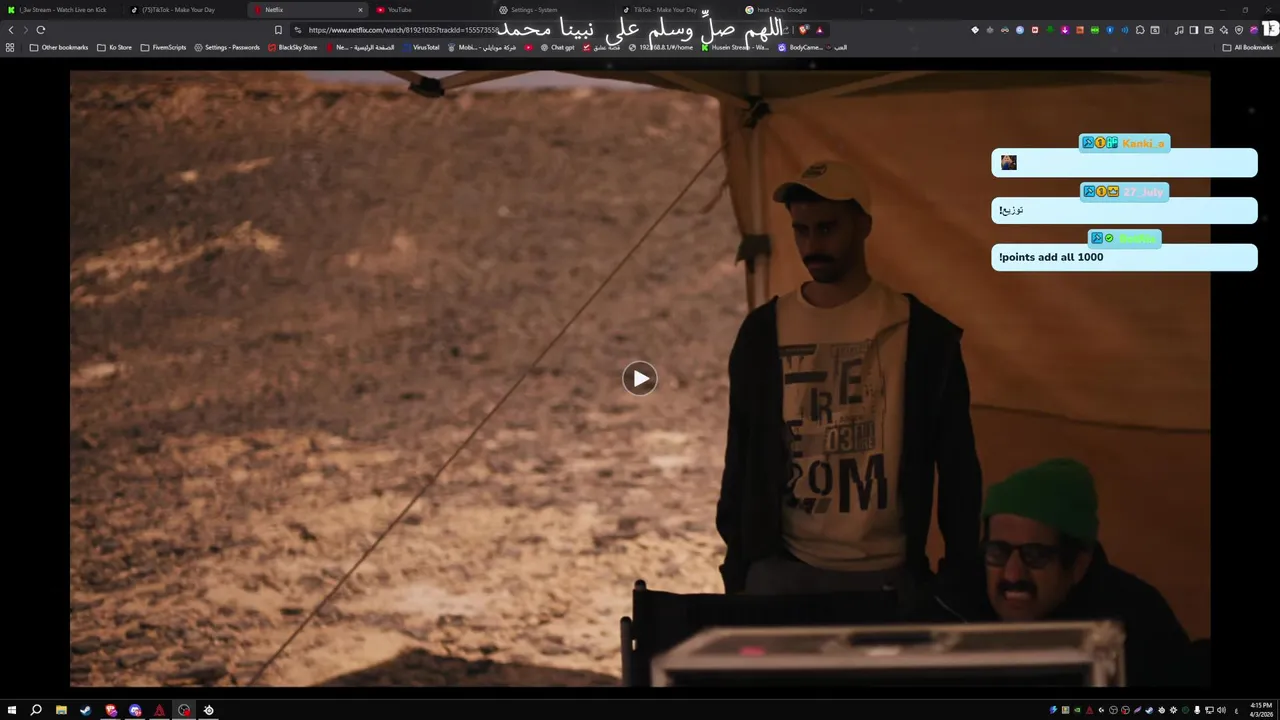Open the Brave Wallet icon
Image resolution: width=1280 pixels, height=720 pixels.
click(x=1209, y=30)
